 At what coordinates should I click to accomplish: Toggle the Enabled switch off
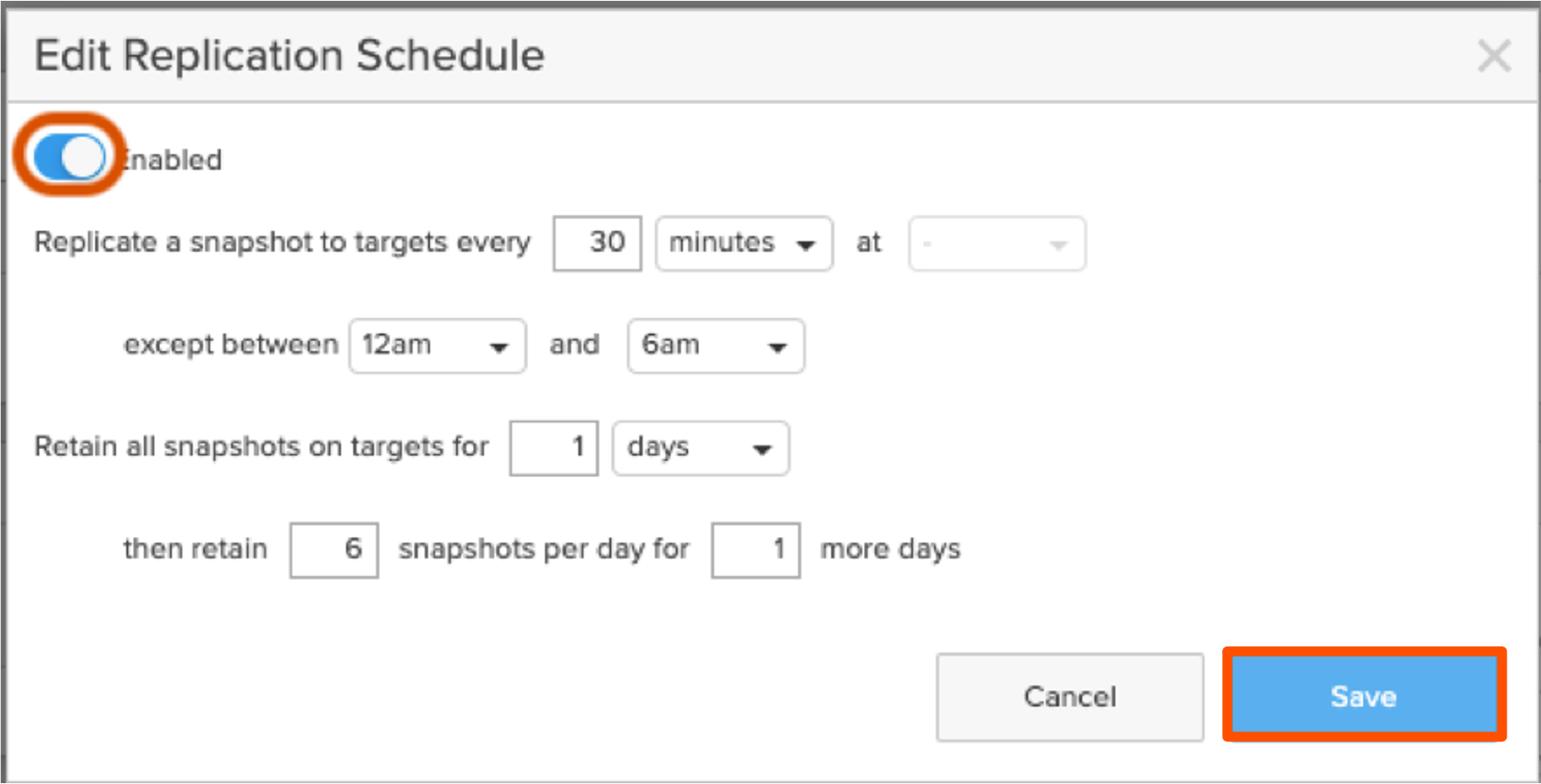70,156
